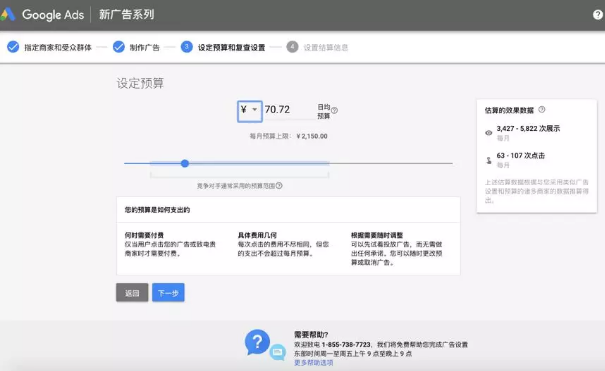Click the 下一步 button
This screenshot has height=371, width=605.
168,293
